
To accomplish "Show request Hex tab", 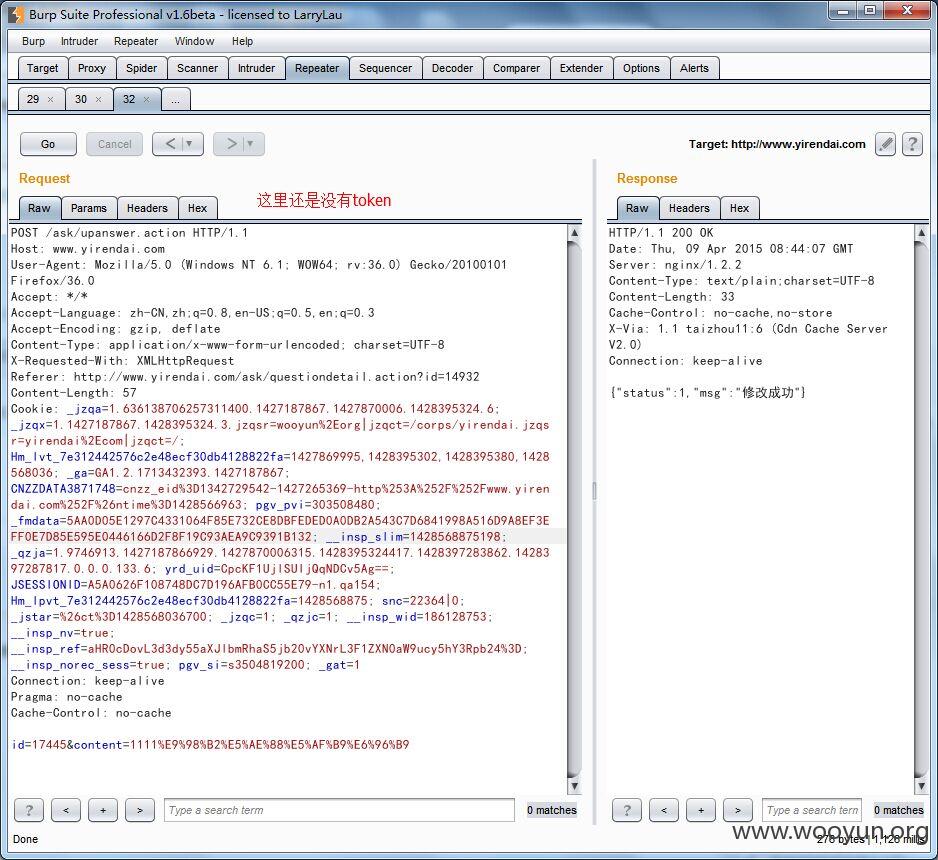I will tap(197, 208).
